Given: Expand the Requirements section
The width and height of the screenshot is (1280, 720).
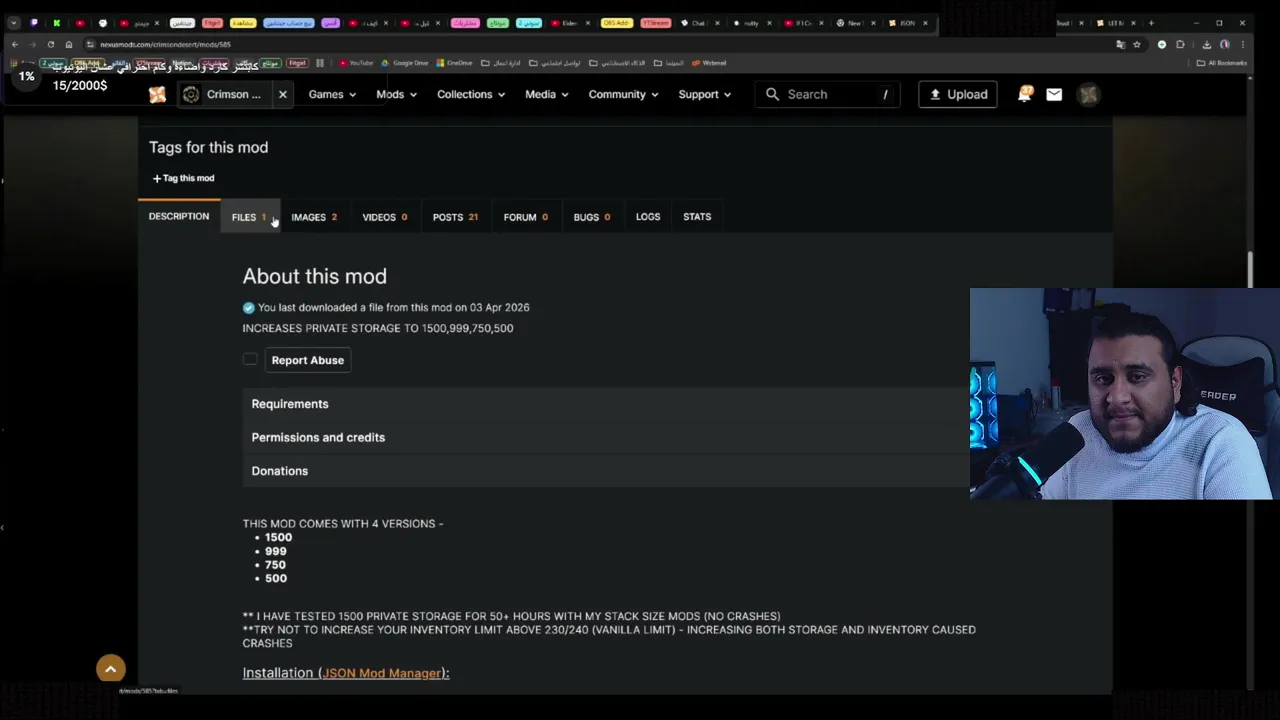Looking at the screenshot, I should coord(606,404).
